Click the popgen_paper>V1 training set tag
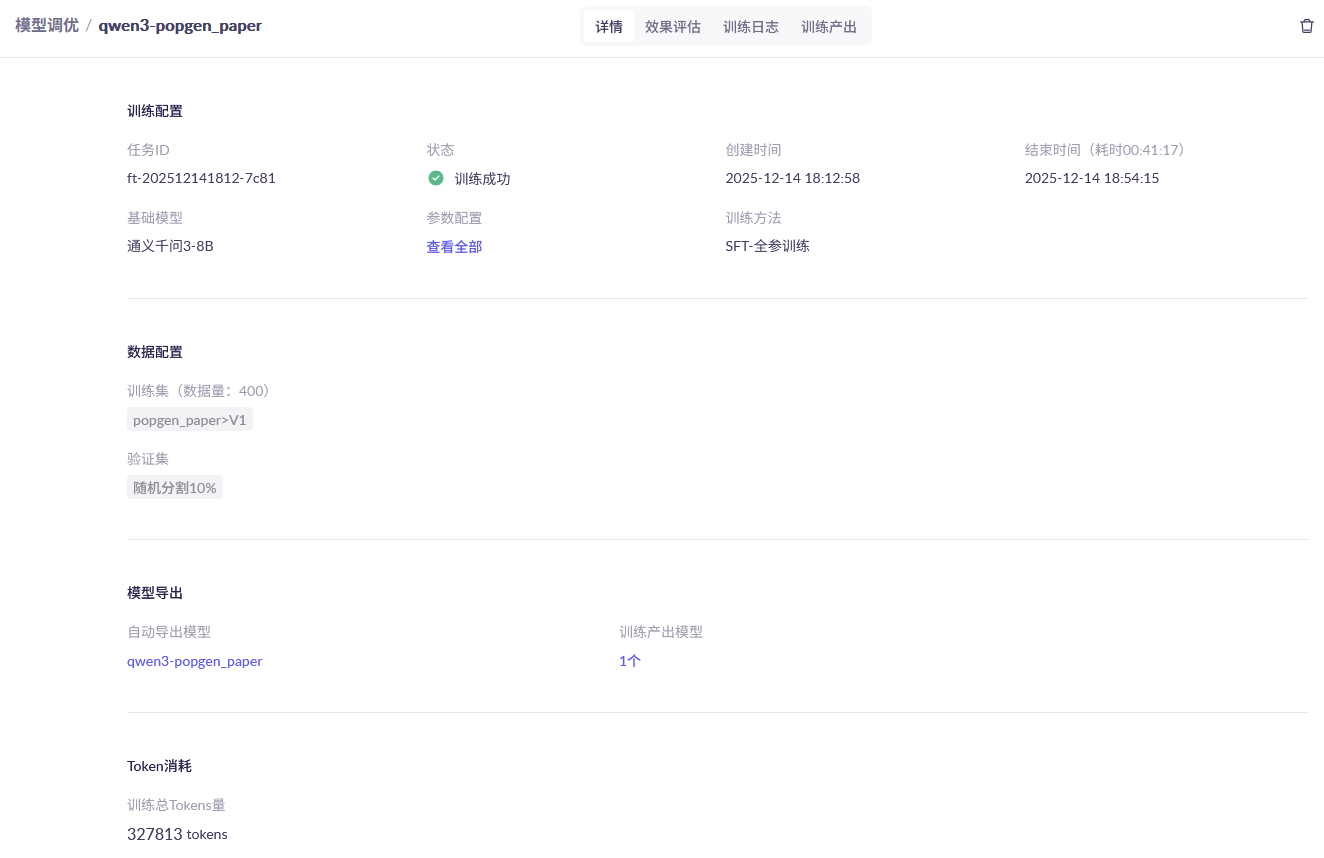The image size is (1324, 858). tap(189, 420)
